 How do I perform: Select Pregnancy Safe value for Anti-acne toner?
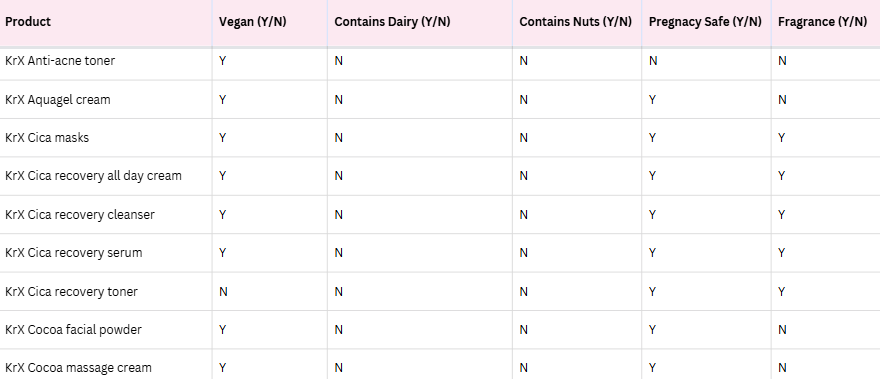click(x=653, y=61)
